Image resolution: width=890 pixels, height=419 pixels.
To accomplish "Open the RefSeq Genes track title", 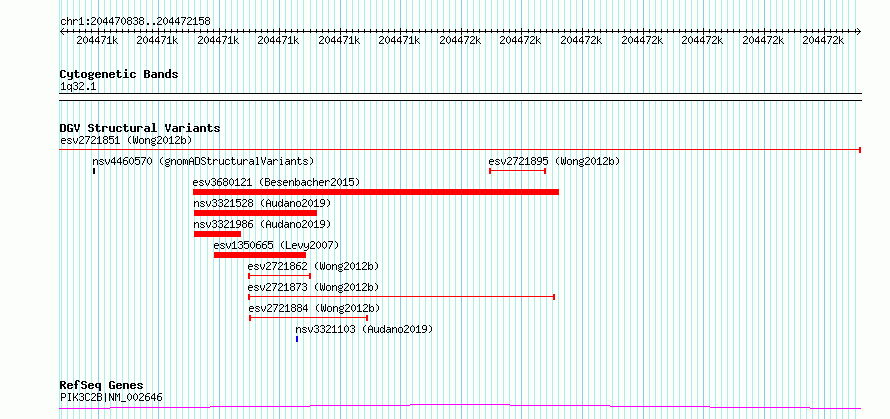I will coord(102,386).
